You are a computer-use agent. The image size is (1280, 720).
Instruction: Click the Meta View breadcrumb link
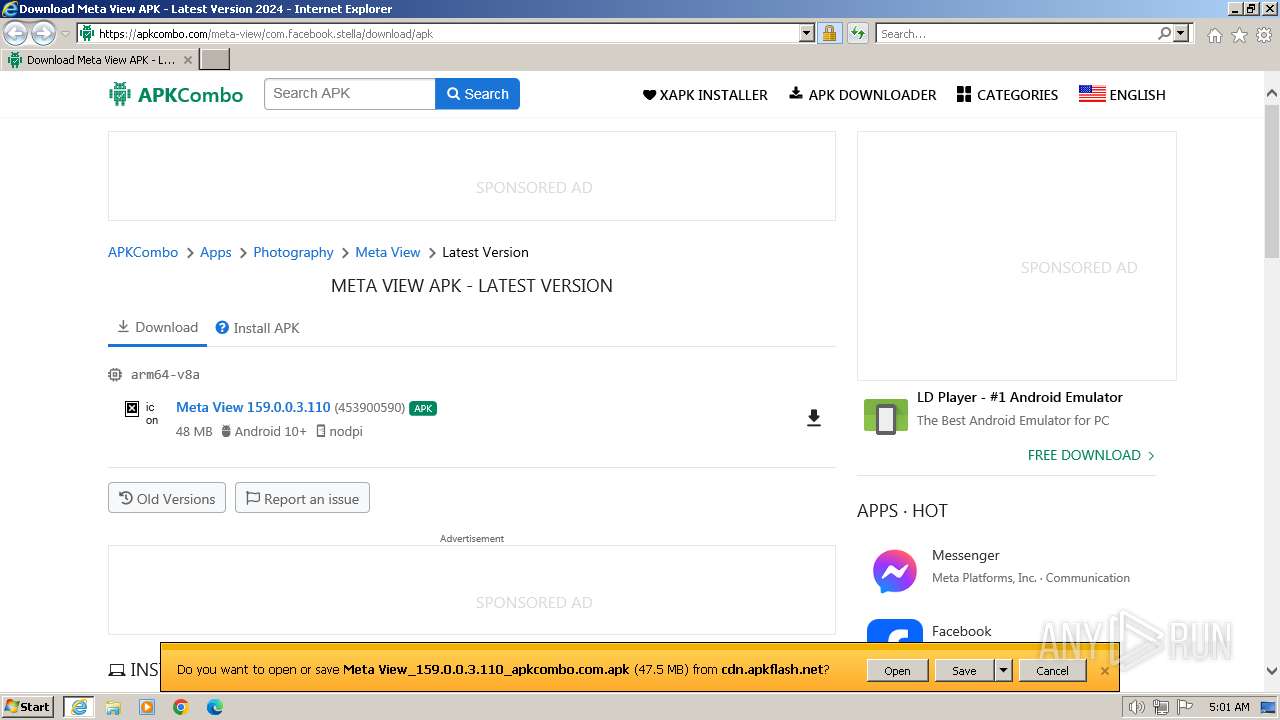(x=388, y=252)
